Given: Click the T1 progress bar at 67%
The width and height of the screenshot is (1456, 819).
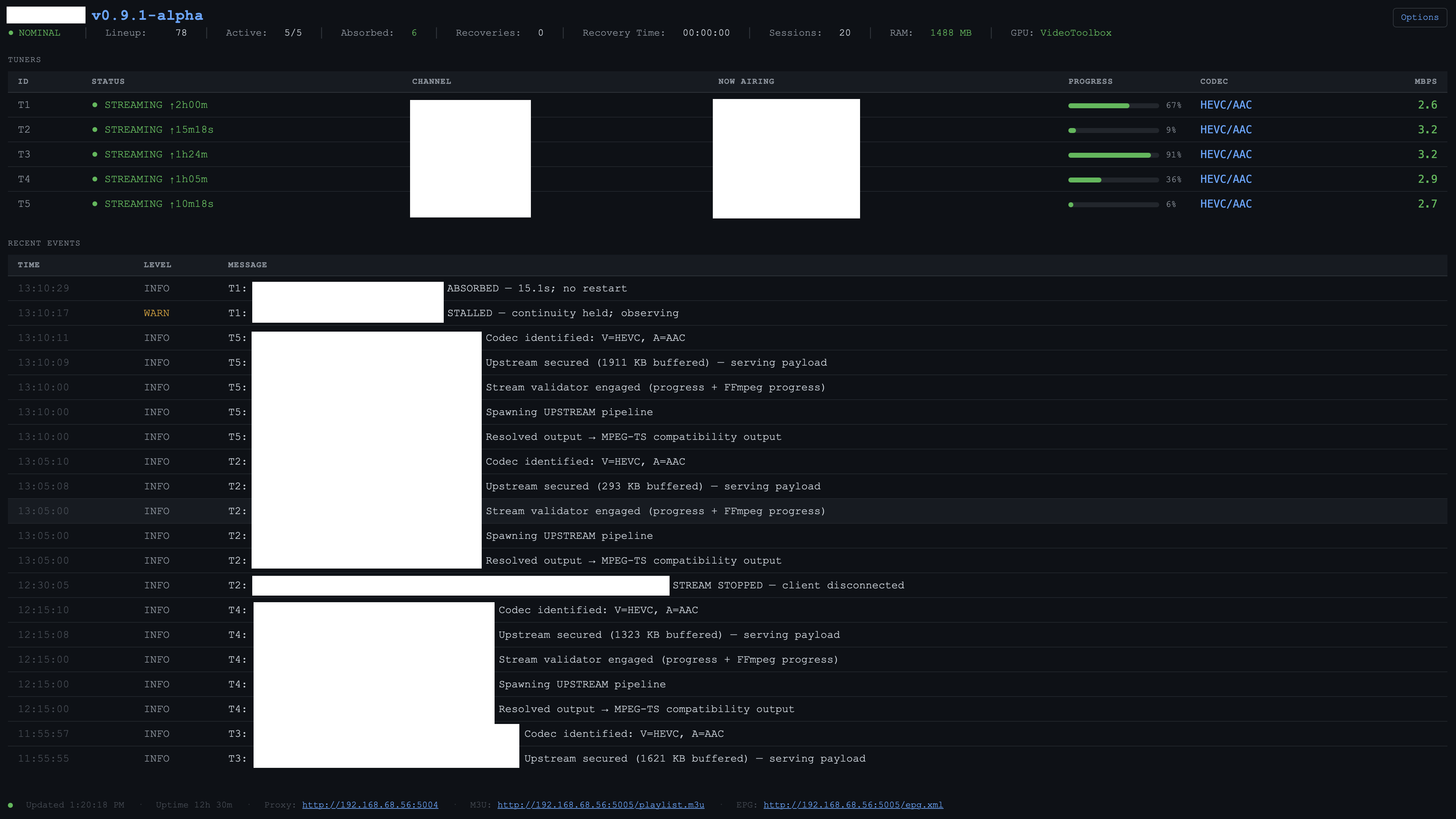Looking at the screenshot, I should 1113,106.
